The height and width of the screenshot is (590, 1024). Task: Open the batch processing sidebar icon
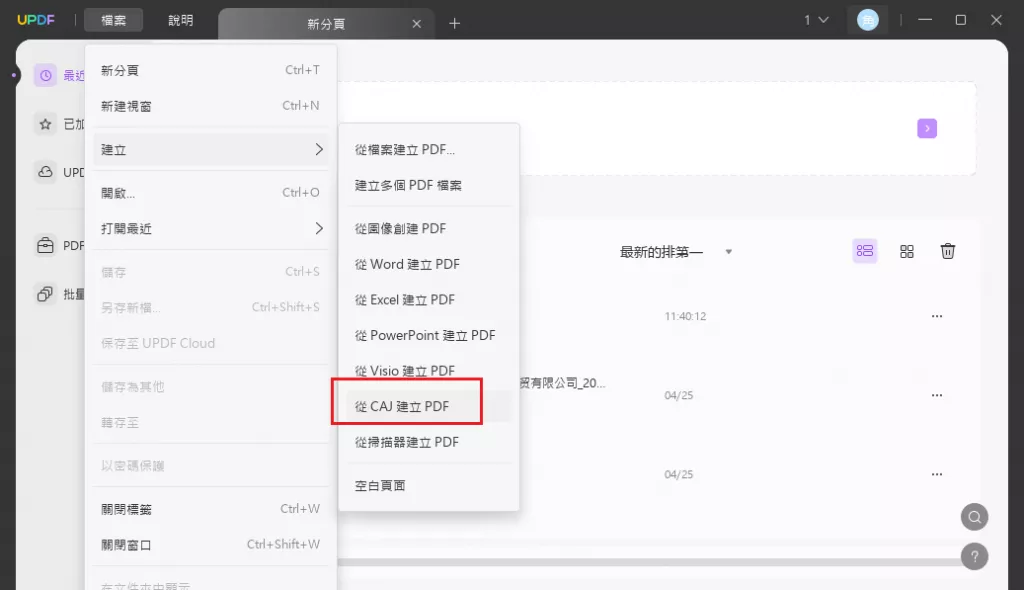click(45, 294)
